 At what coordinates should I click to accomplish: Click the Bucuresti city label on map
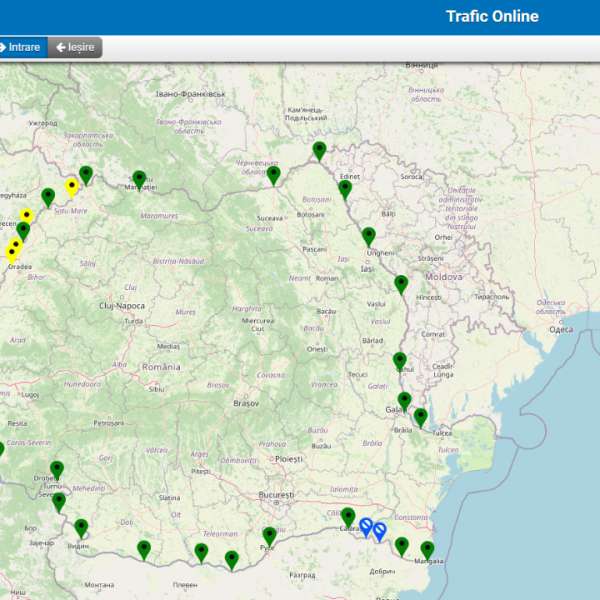click(276, 495)
